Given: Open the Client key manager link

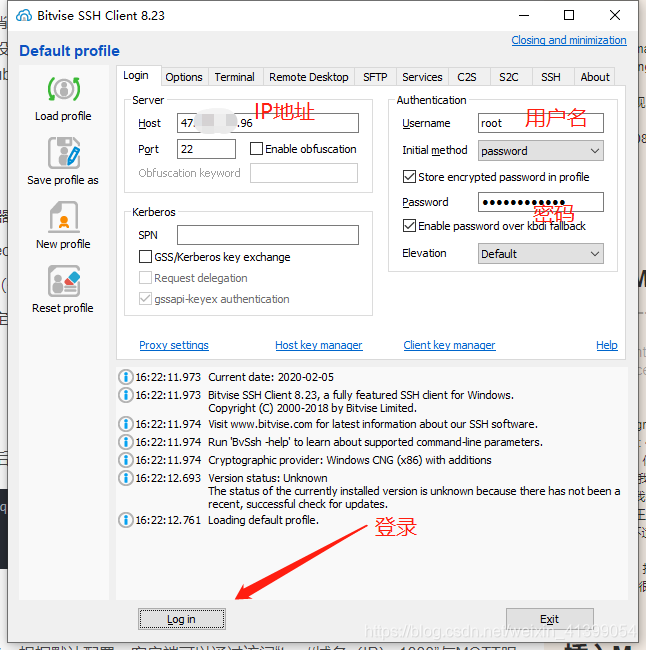Looking at the screenshot, I should pyautogui.click(x=449, y=345).
